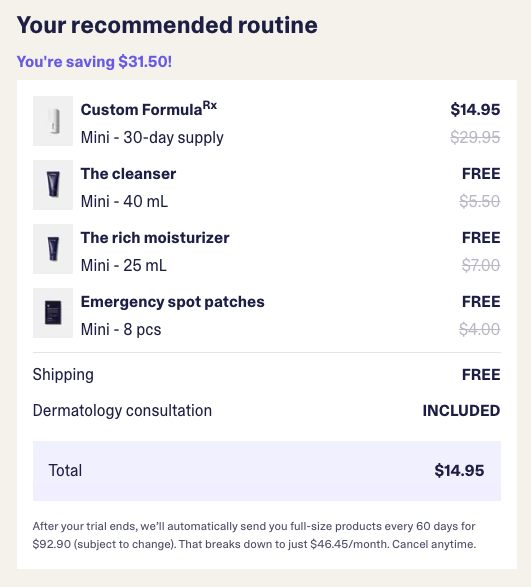Screen dimensions: 531x587
Task: Click the You're saving $31.50 text
Action: [94, 61]
